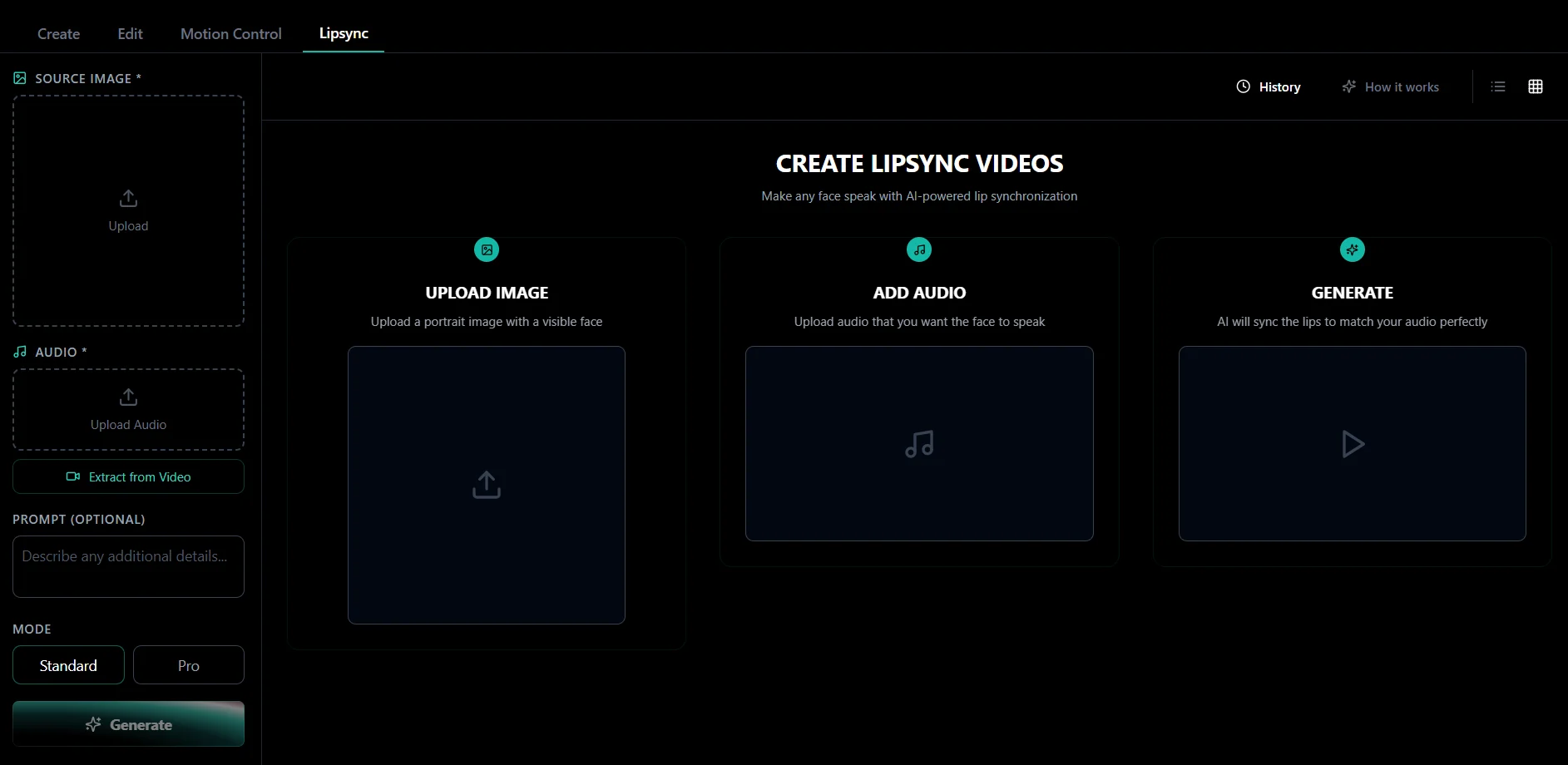Click the teal sparkle badge above Generate card

click(1353, 249)
